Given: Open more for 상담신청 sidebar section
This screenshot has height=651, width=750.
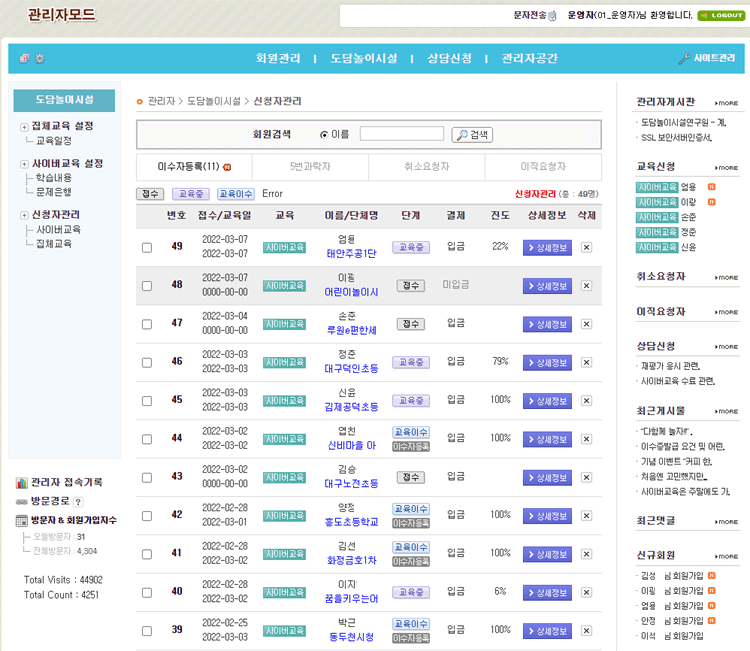Looking at the screenshot, I should point(727,346).
